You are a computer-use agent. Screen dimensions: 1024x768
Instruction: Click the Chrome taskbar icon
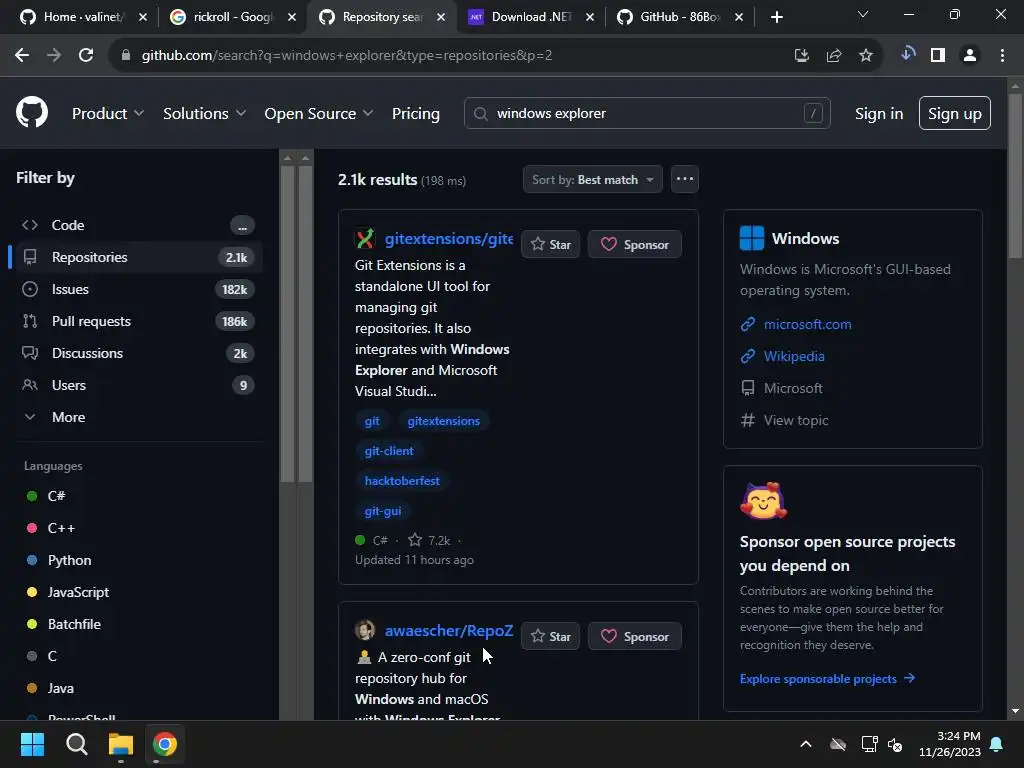[x=165, y=744]
